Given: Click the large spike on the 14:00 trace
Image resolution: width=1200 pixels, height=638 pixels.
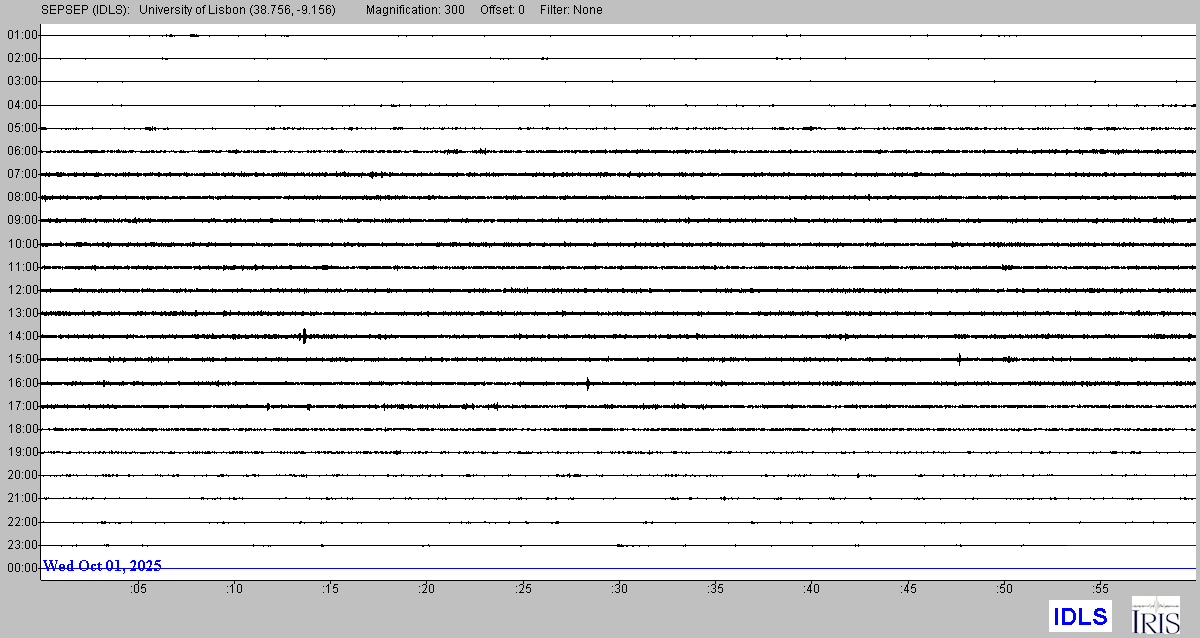Looking at the screenshot, I should (x=304, y=336).
